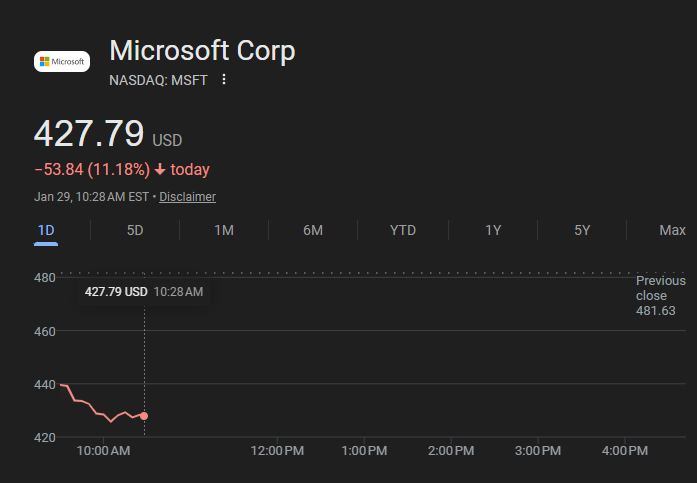Viewport: 697px width, 483px height.
Task: Open the 1Y chart tab
Action: [x=493, y=230]
